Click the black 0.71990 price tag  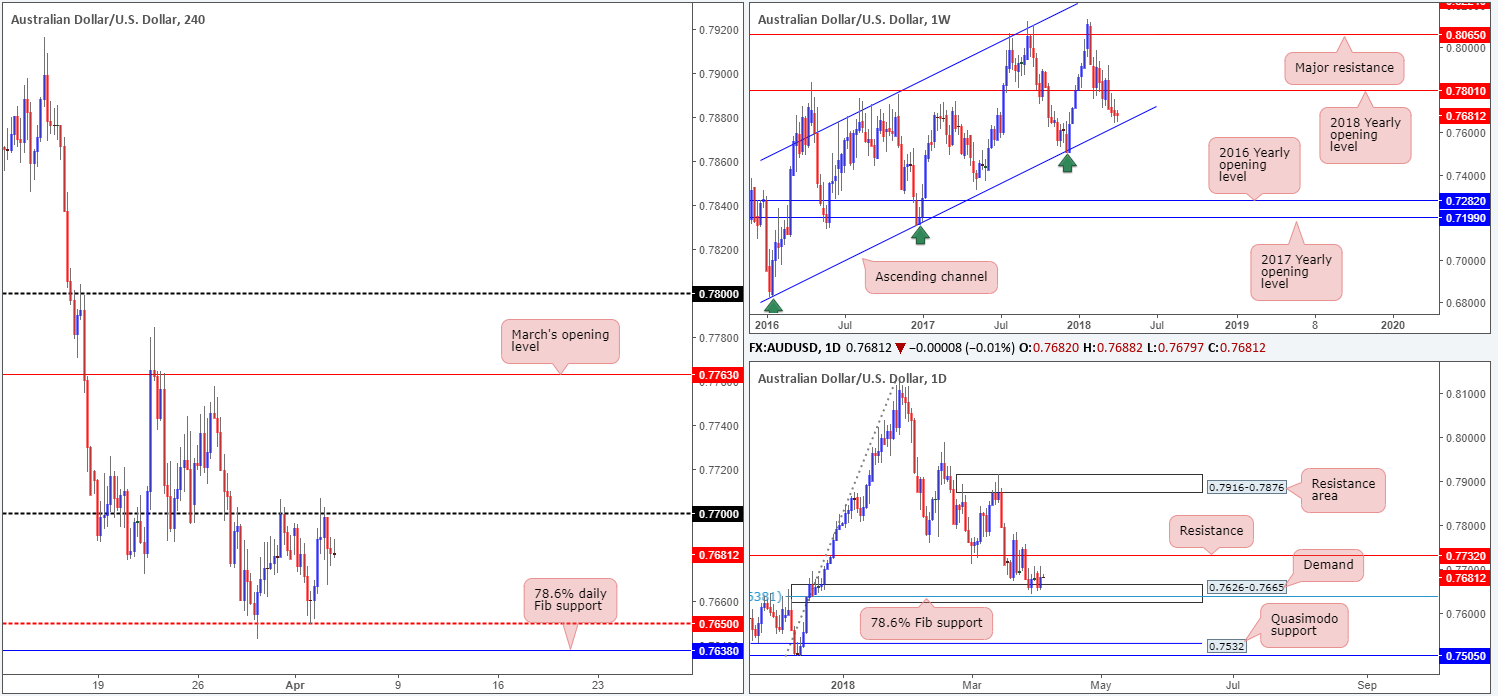(1465, 217)
